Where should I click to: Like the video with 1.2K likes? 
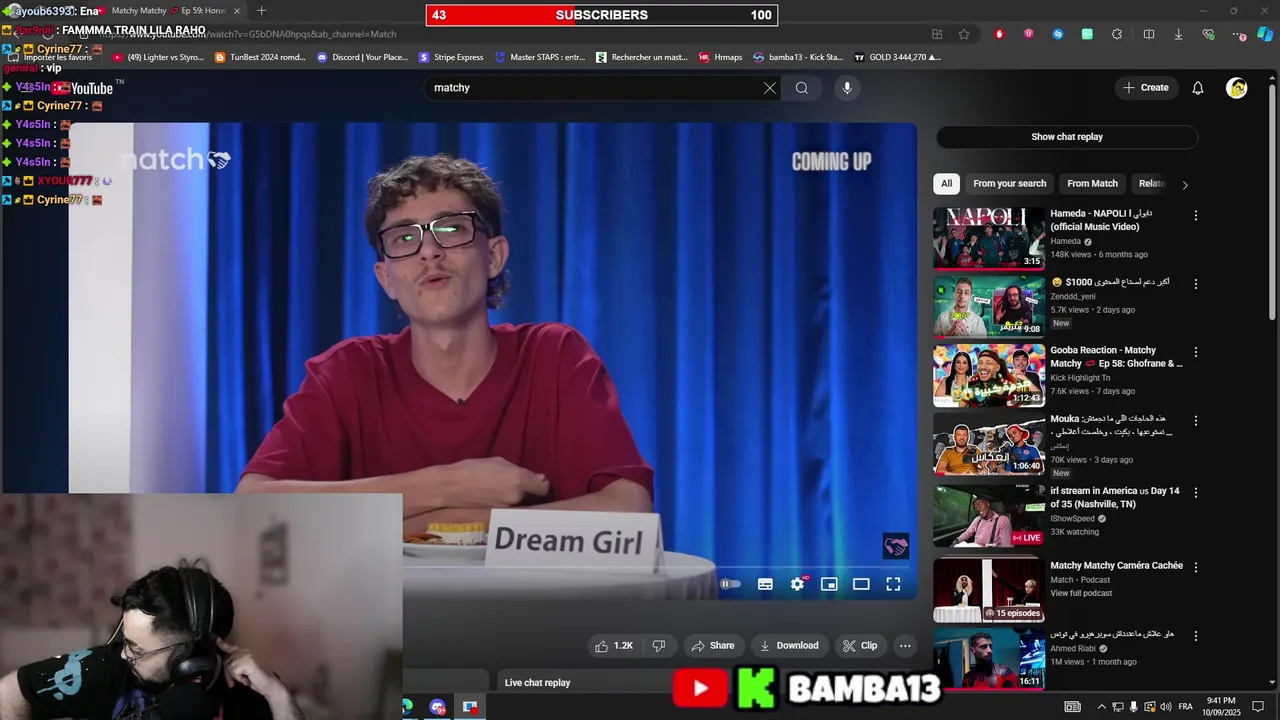tap(614, 646)
